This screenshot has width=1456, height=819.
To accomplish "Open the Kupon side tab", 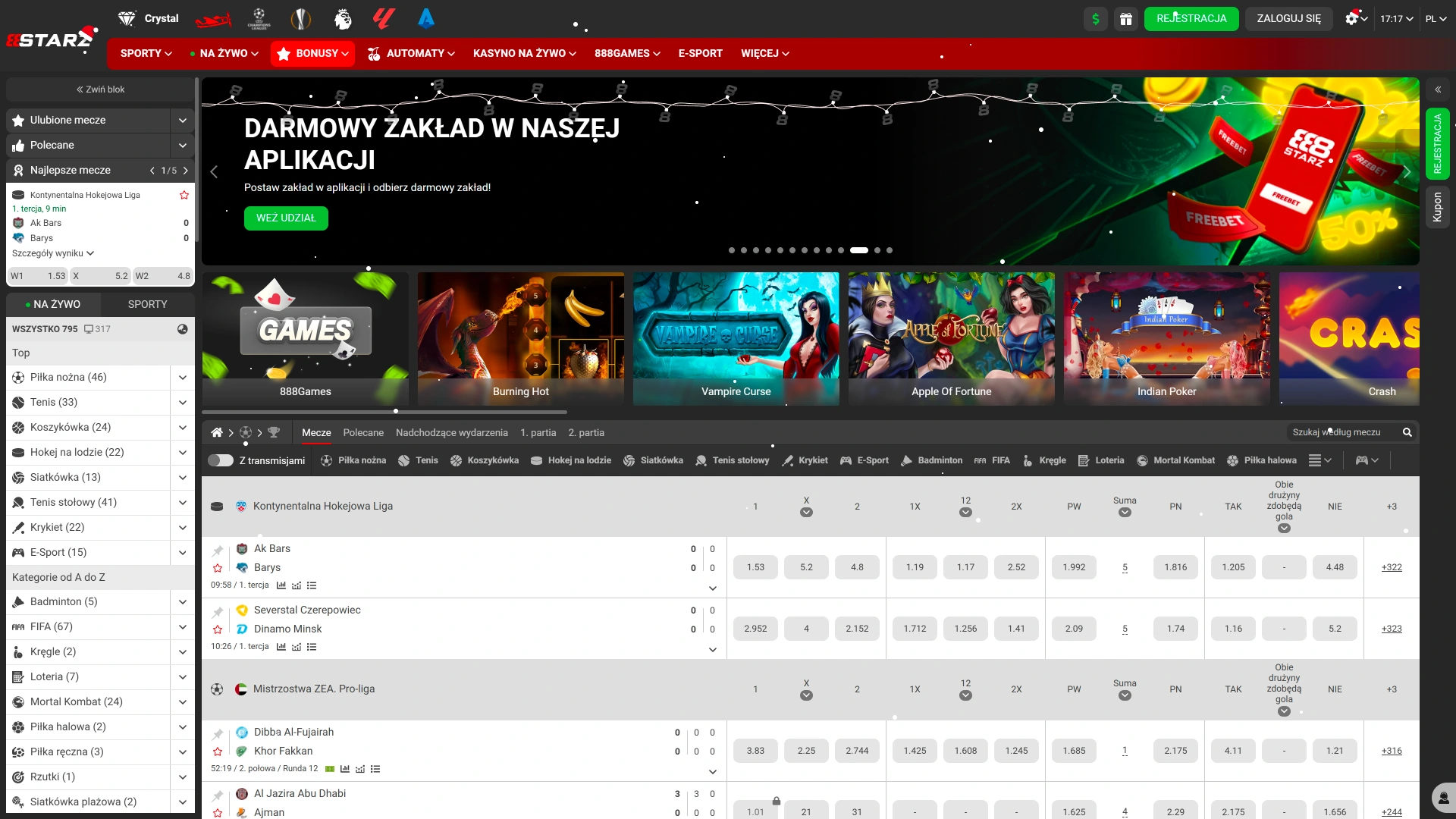I will coord(1438,207).
